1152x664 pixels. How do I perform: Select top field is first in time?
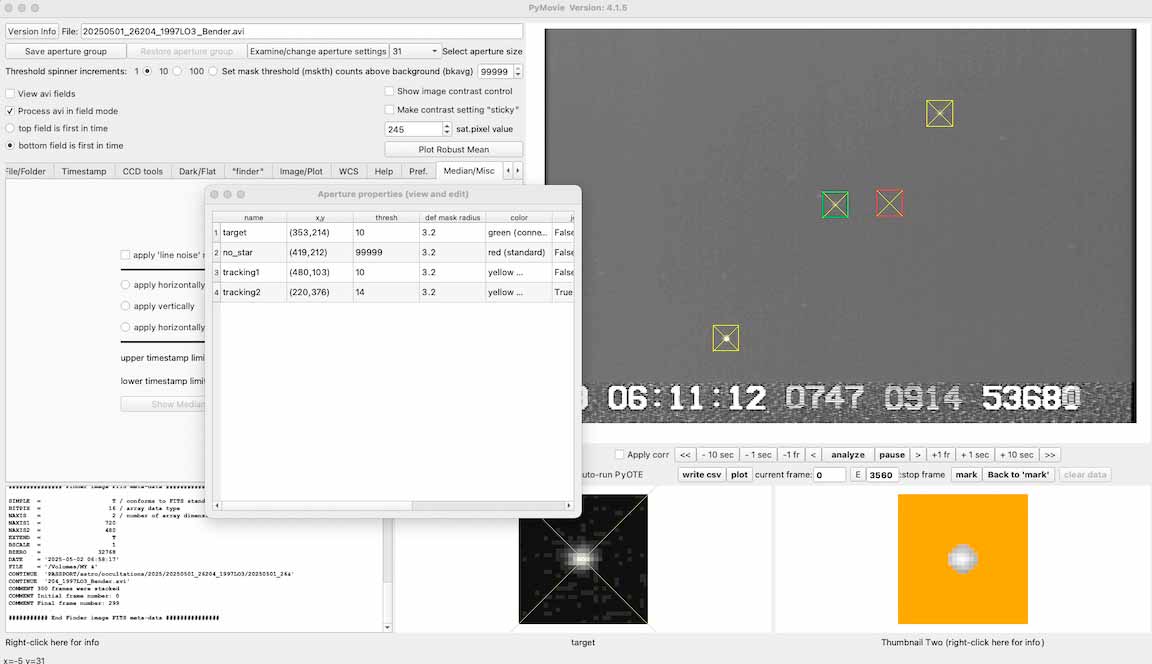coord(10,128)
